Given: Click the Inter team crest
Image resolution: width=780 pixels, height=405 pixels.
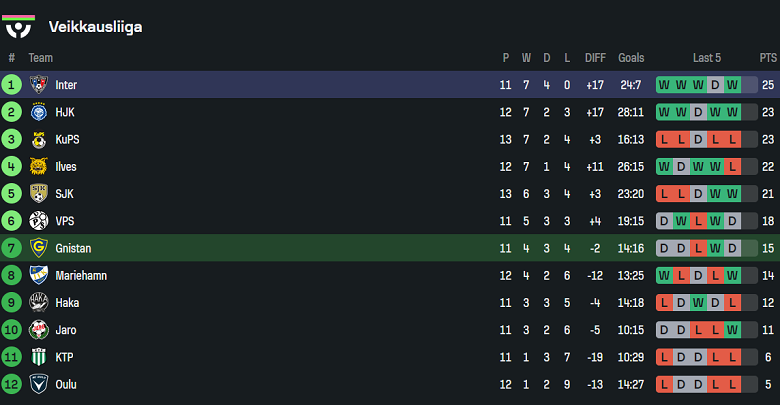Looking at the screenshot, I should [x=39, y=85].
